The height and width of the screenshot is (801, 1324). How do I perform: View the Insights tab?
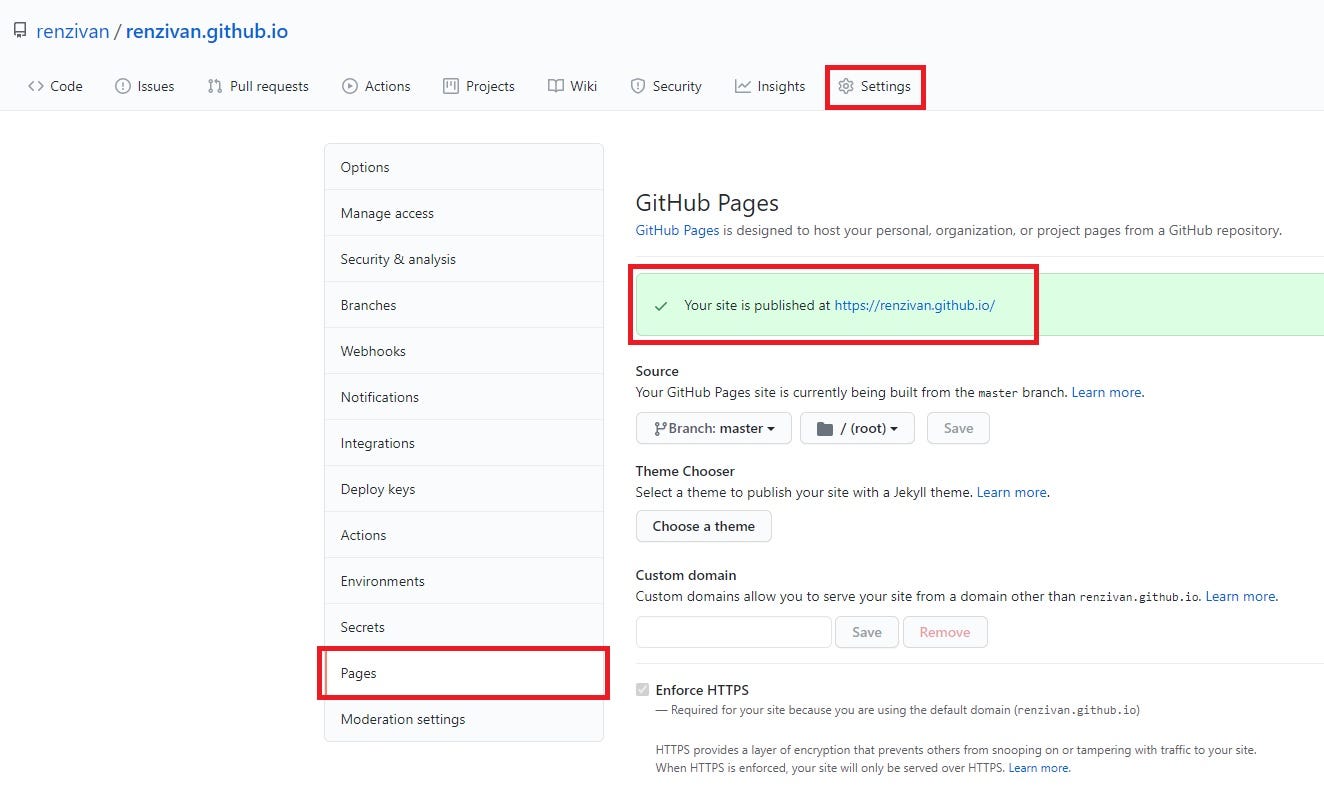tap(770, 86)
